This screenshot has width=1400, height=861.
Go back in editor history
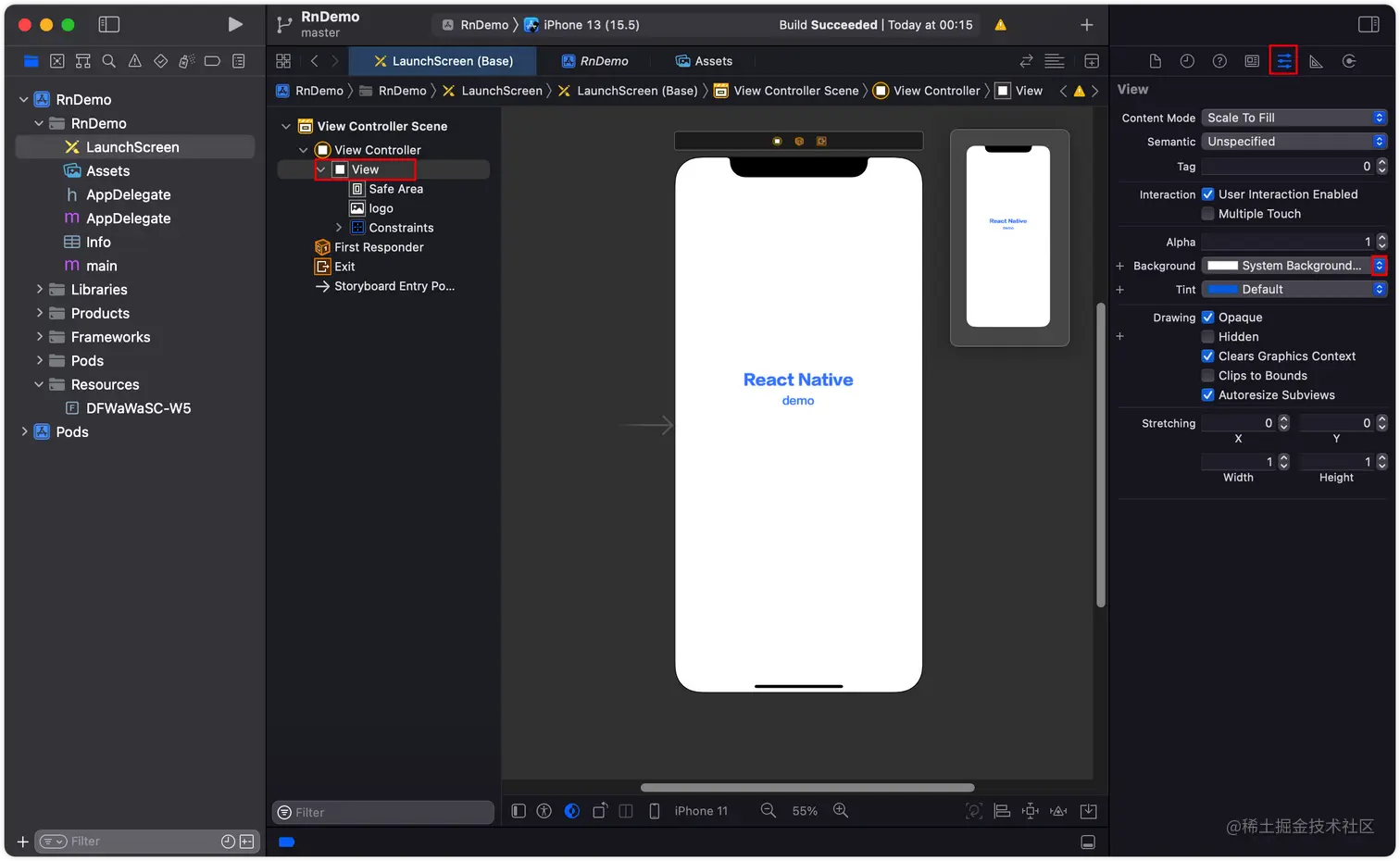click(315, 61)
